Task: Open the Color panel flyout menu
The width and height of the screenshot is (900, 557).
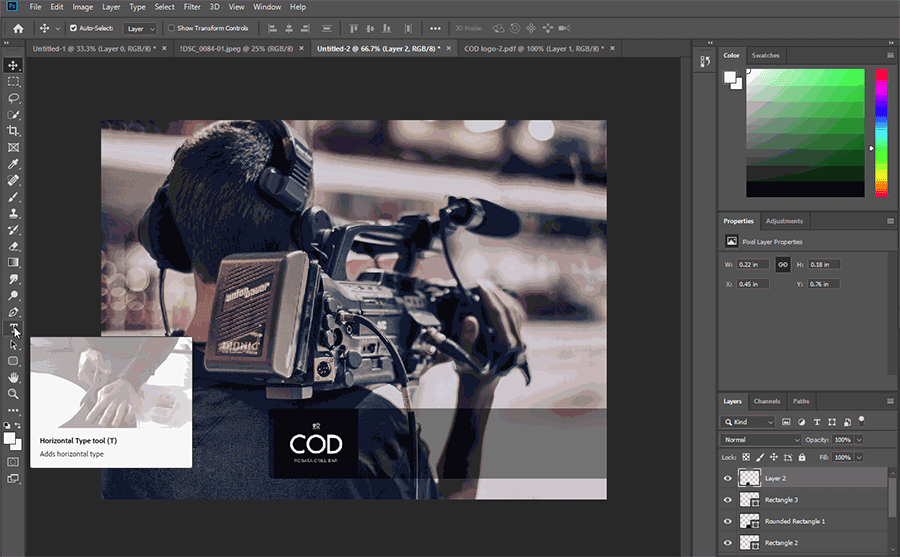Action: (x=890, y=56)
